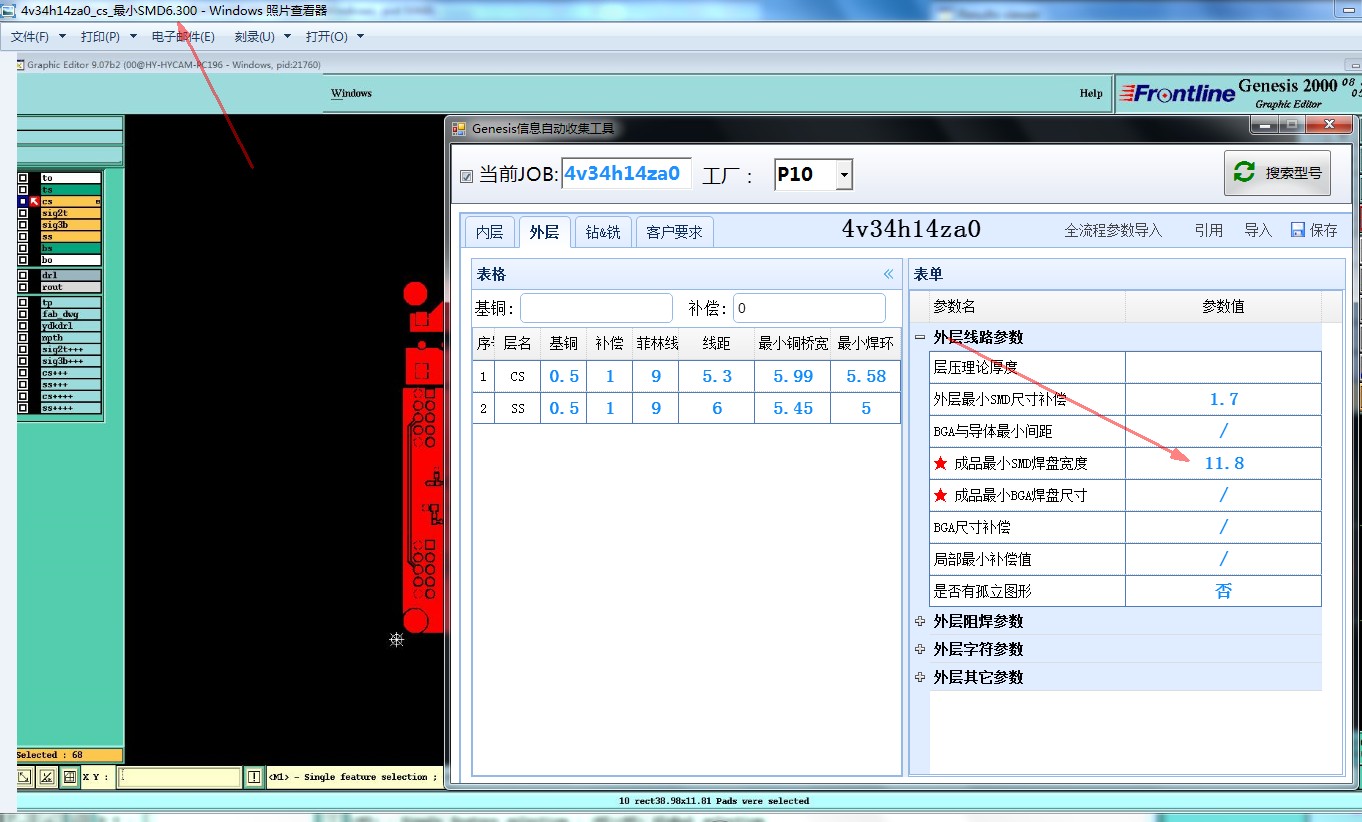Click the SS row 最小铜桥宽 value 5.45
Viewport: 1362px width, 822px height.
(x=793, y=408)
